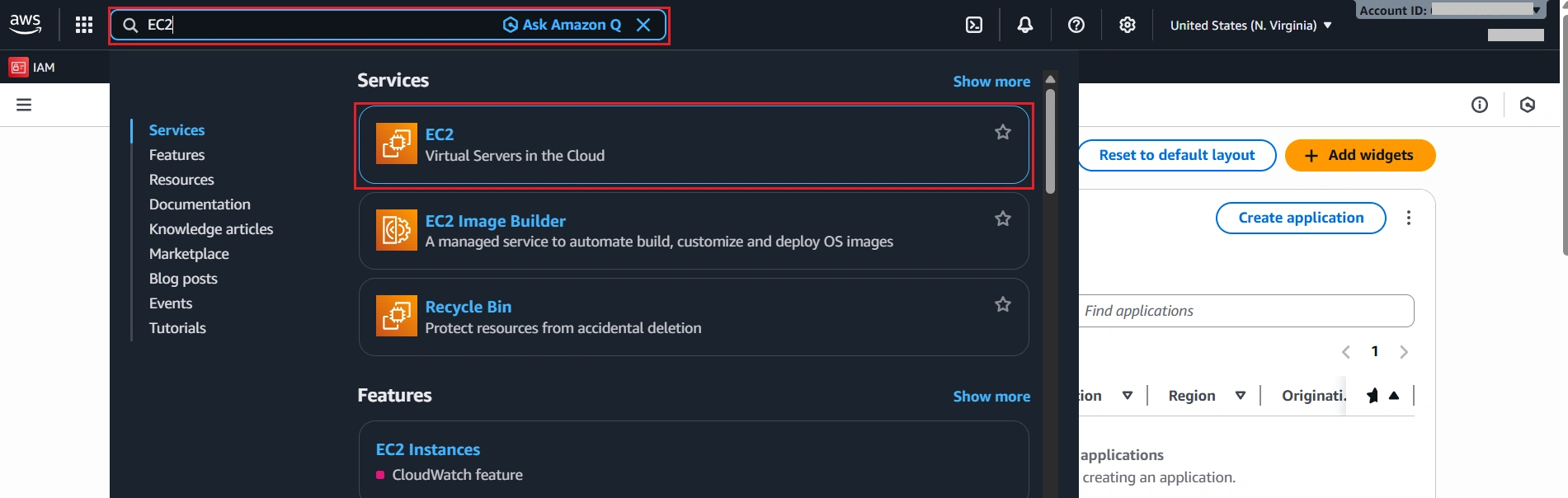Viewport: 1568px width, 498px height.
Task: Toggle the hamburger navigation menu
Action: pos(24,105)
